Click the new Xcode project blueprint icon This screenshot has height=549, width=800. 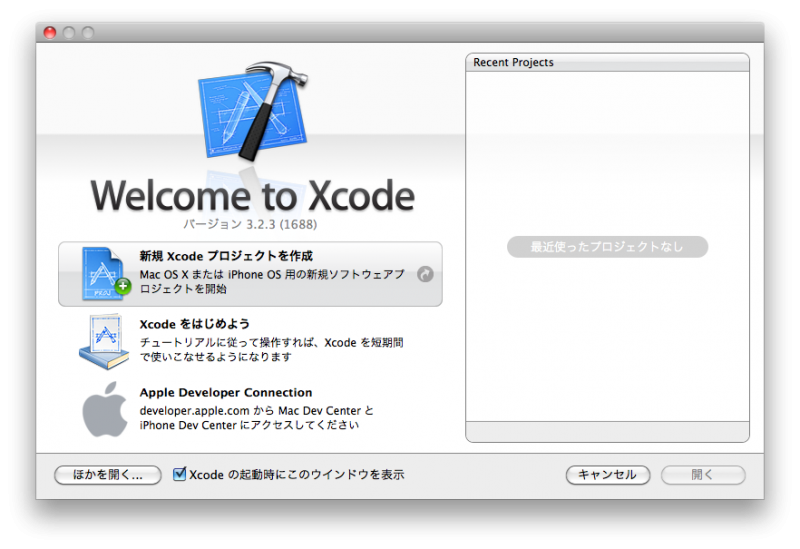[x=106, y=274]
